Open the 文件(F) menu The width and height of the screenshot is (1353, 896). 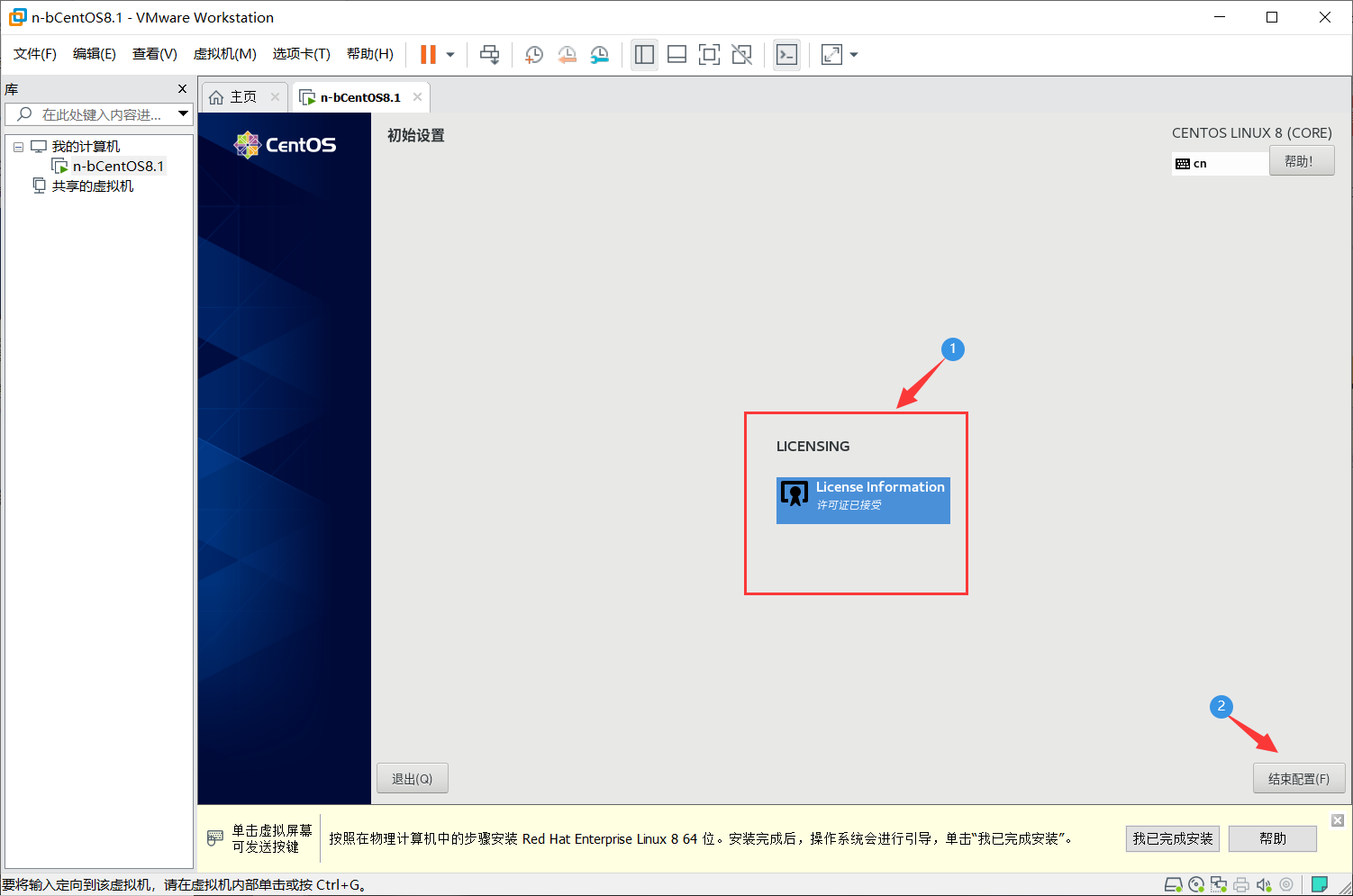click(x=35, y=54)
